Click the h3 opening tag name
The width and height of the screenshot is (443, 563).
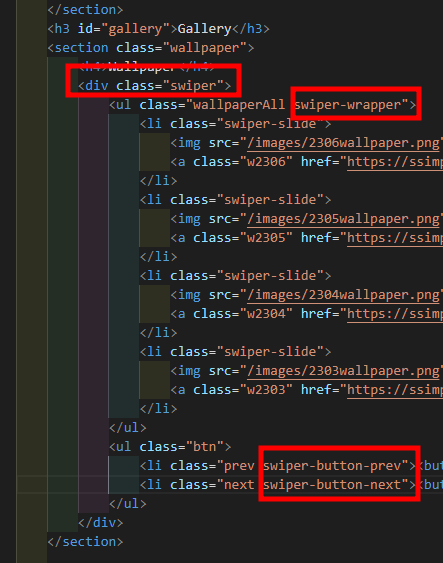62,29
